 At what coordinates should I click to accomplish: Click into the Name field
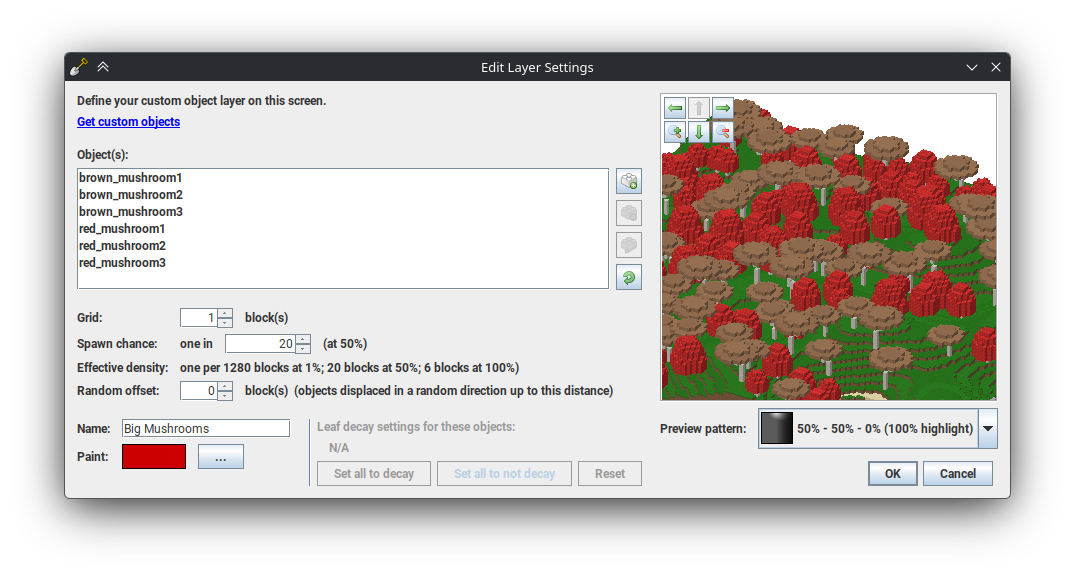(x=206, y=428)
